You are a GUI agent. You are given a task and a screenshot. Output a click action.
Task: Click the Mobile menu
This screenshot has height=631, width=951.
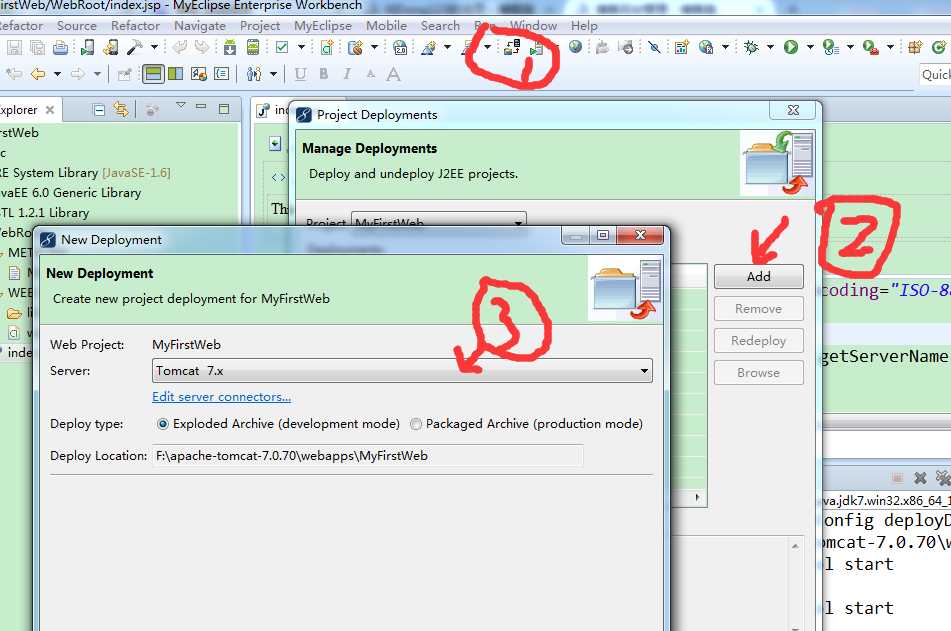(x=386, y=26)
